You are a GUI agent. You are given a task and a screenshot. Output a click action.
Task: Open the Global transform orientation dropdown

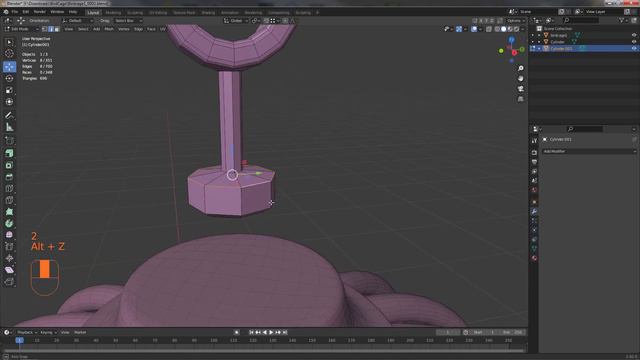click(x=236, y=20)
